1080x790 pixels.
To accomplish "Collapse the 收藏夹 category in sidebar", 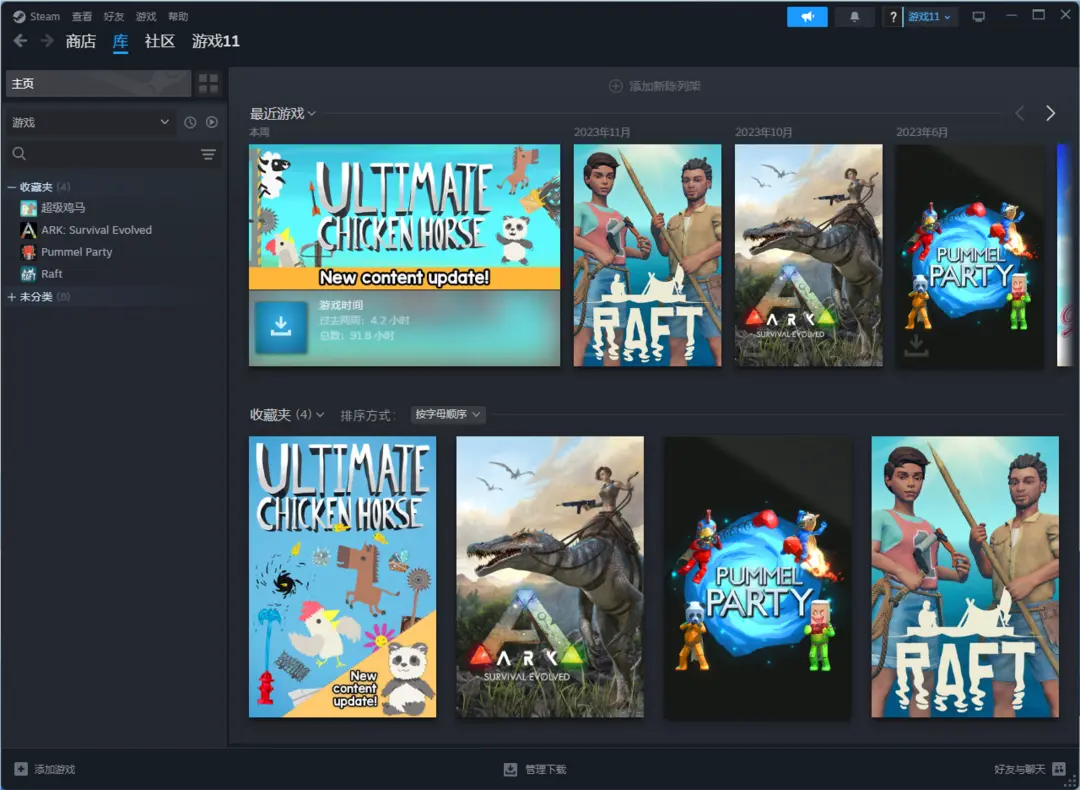I will tap(12, 187).
